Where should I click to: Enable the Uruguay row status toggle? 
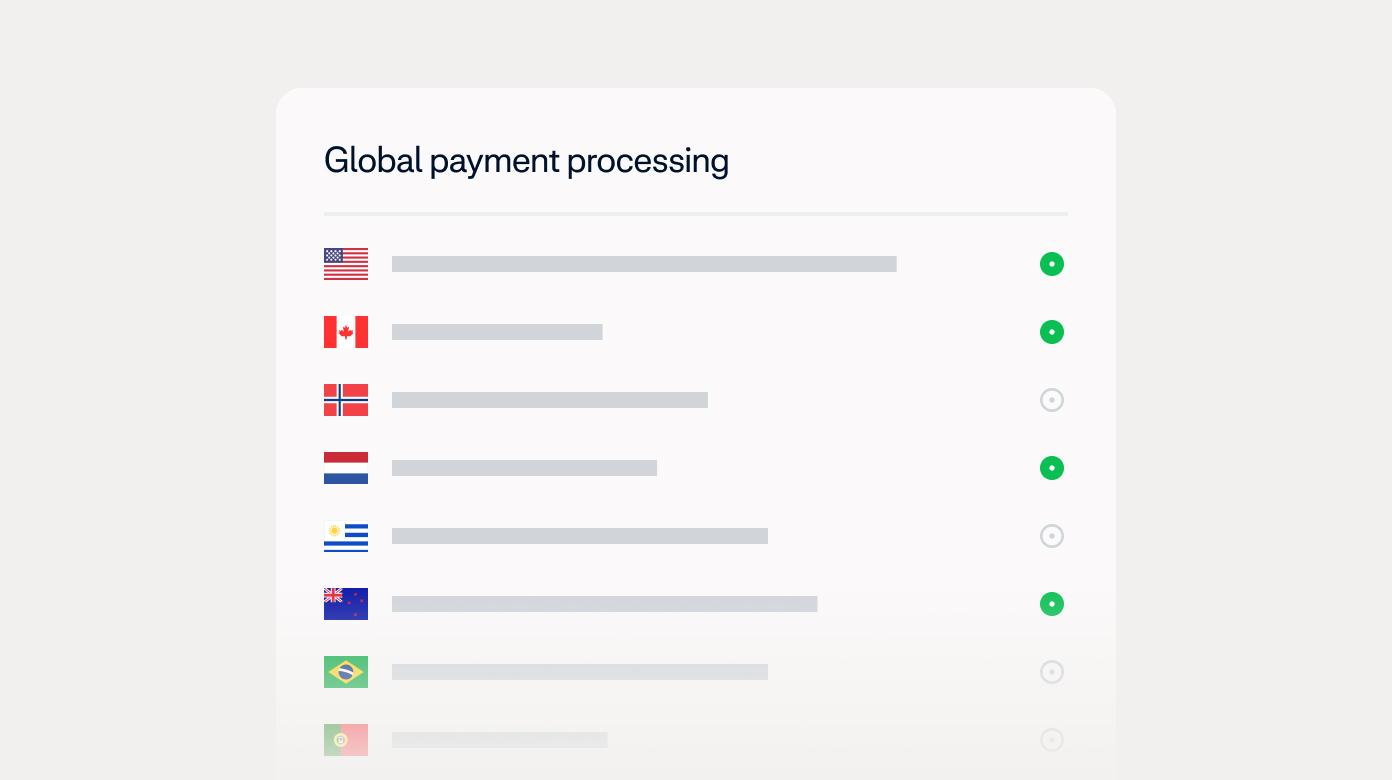pos(1052,536)
